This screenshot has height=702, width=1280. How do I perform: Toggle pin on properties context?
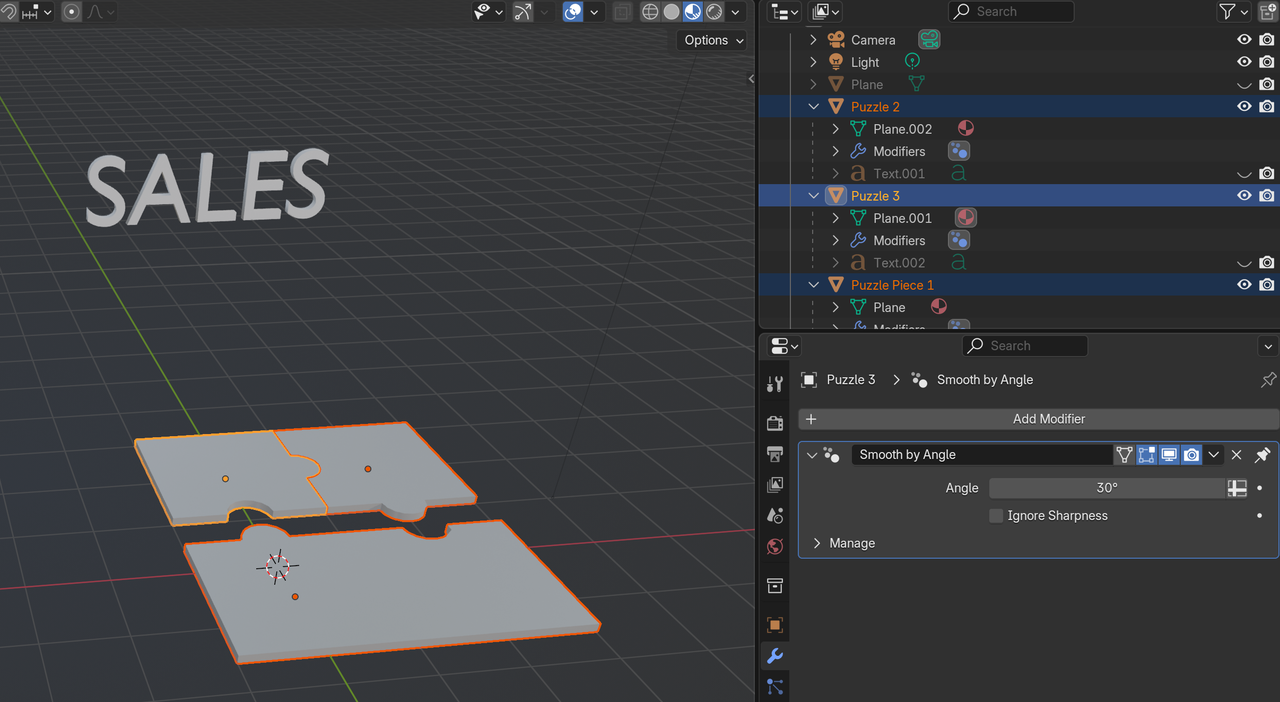click(x=1268, y=380)
